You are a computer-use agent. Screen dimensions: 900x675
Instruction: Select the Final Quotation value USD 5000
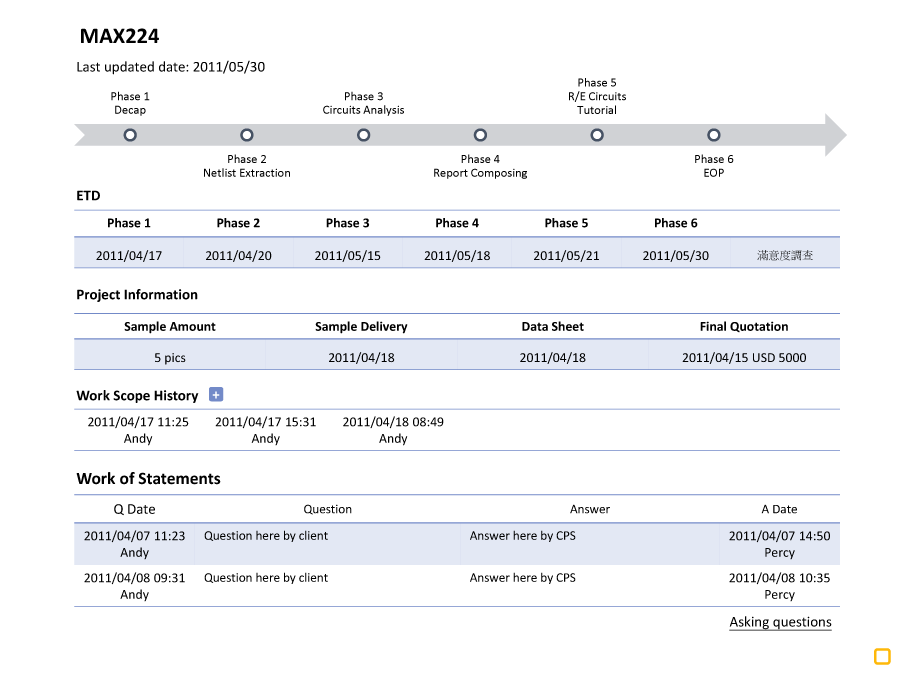744,358
